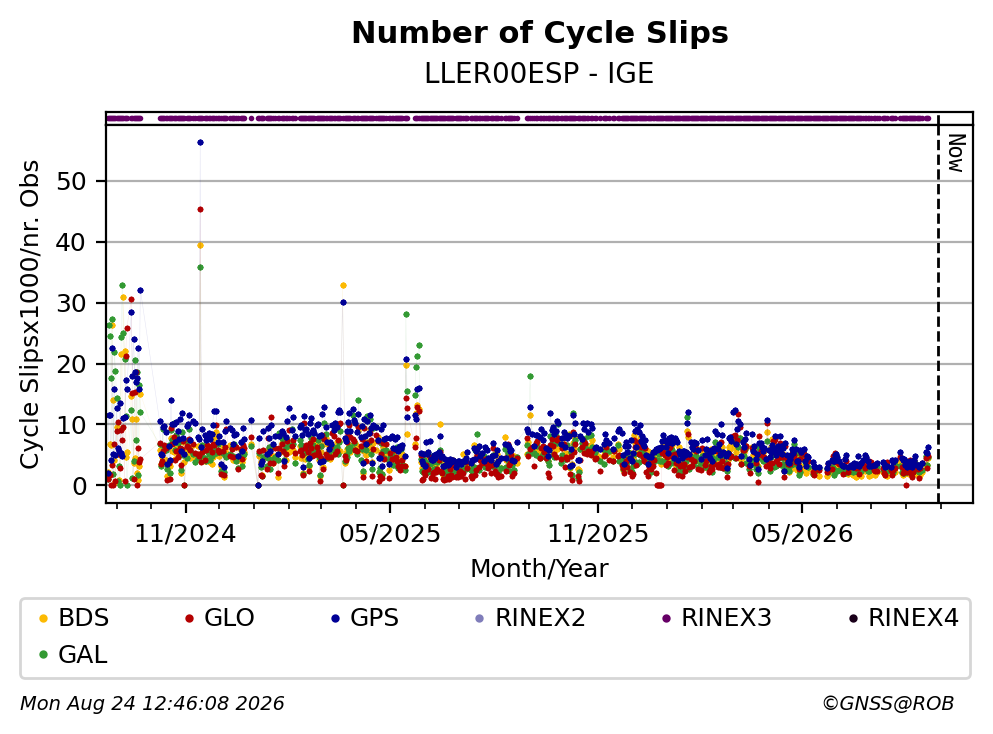Click the y-axis title 'Cycle Slipsx1000/nr. Obs'
993x734 pixels.
(x=29, y=315)
